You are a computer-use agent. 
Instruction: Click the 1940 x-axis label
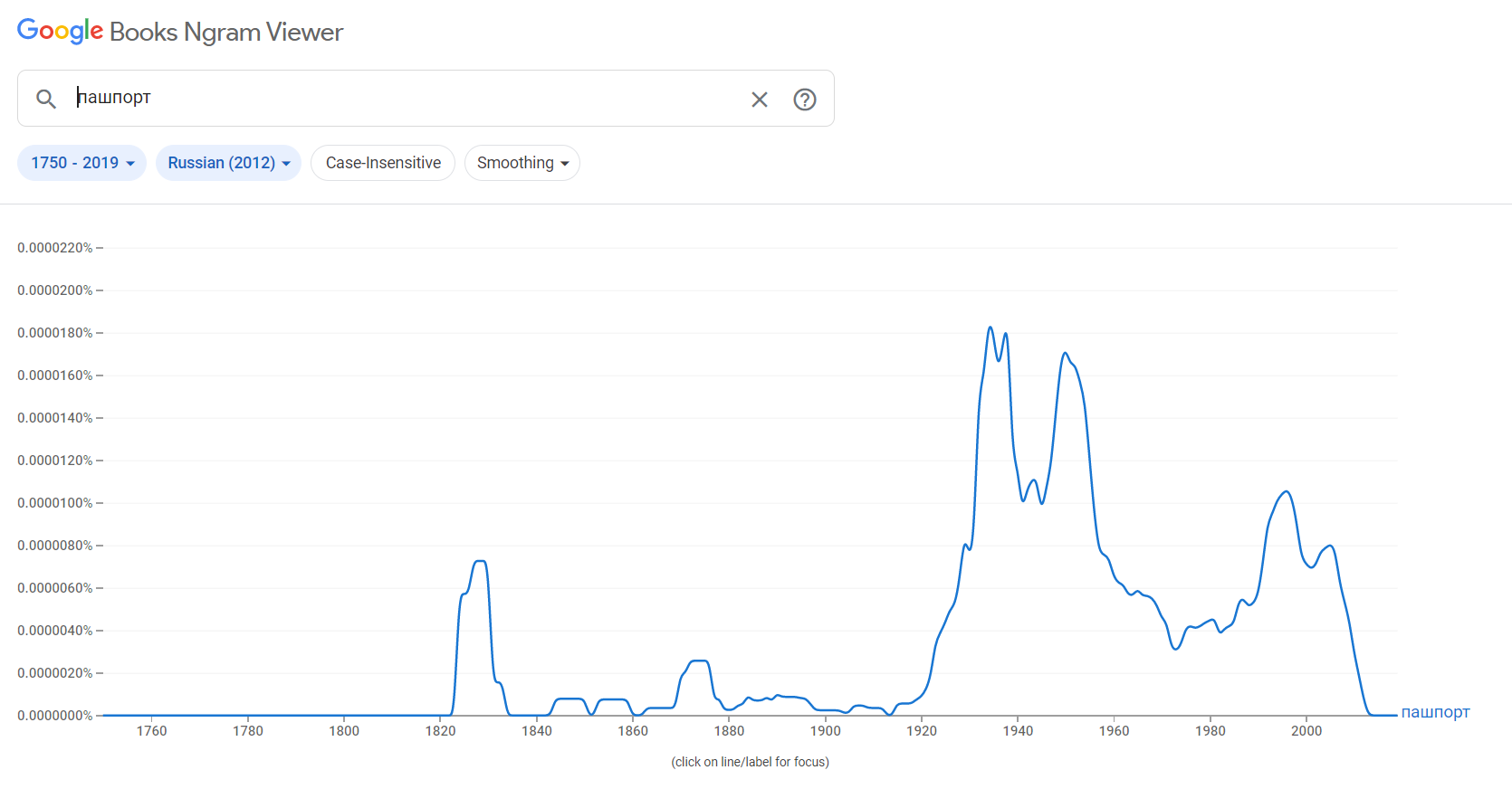click(x=1018, y=731)
